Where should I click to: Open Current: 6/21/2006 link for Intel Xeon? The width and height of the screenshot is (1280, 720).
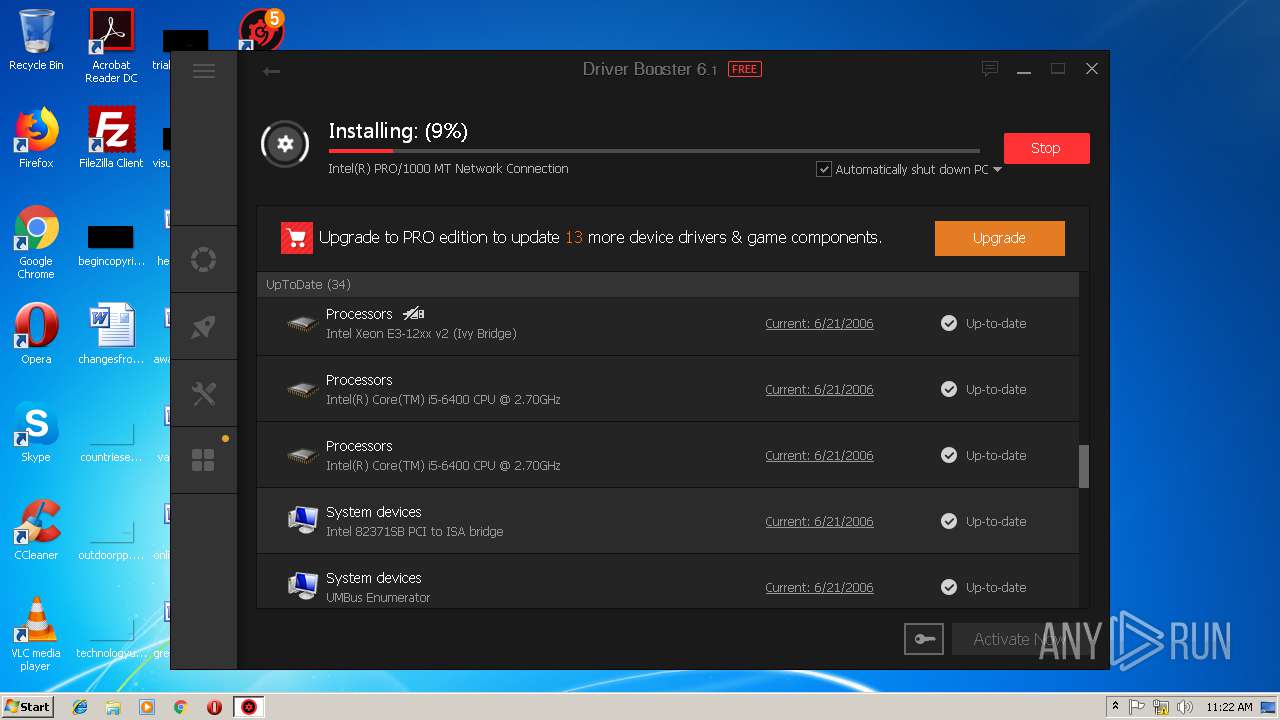point(819,324)
